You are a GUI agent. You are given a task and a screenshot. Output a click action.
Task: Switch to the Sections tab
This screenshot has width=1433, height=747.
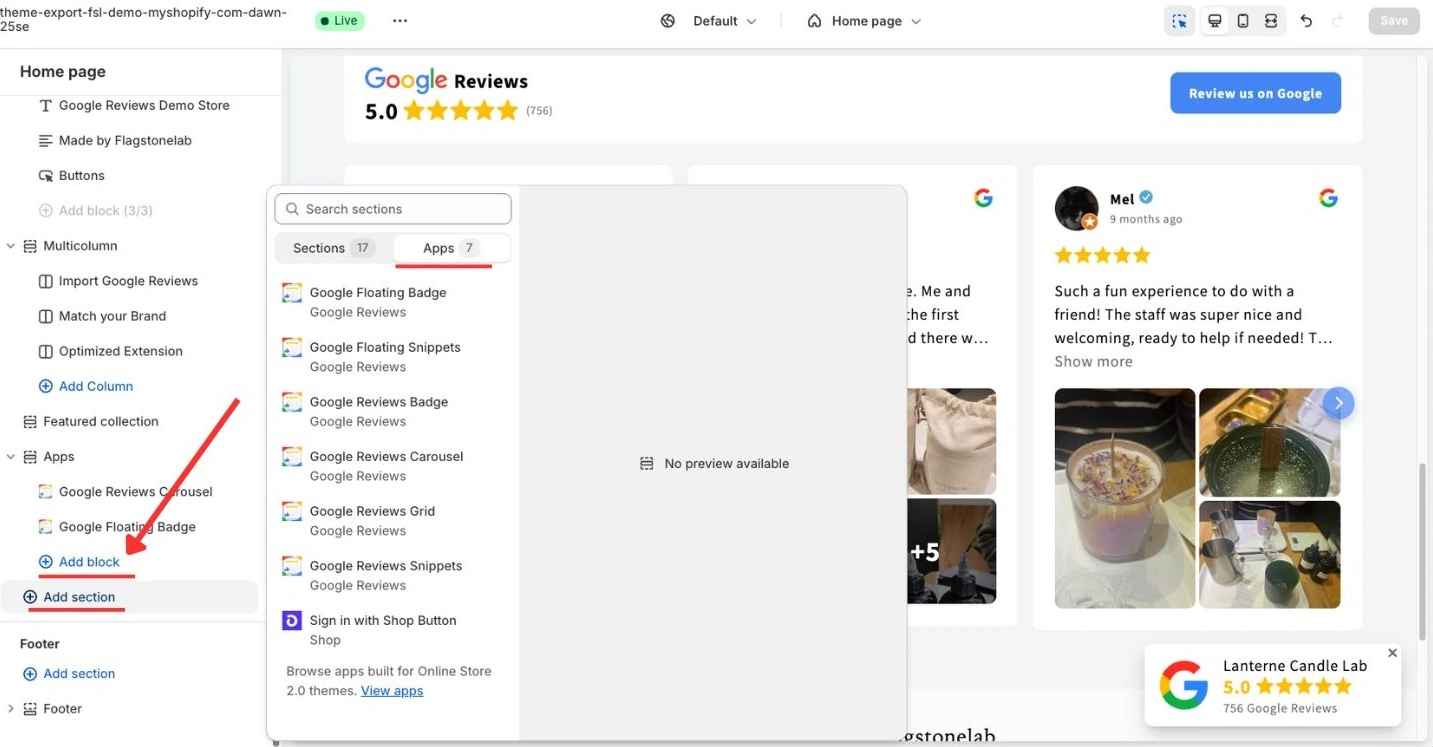[334, 248]
